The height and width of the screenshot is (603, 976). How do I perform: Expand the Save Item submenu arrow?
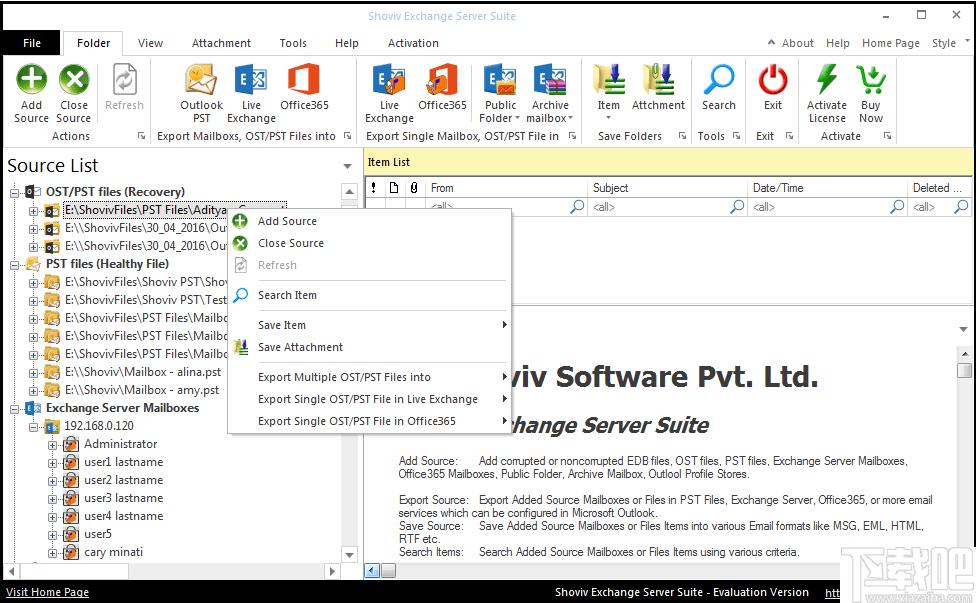coord(504,324)
